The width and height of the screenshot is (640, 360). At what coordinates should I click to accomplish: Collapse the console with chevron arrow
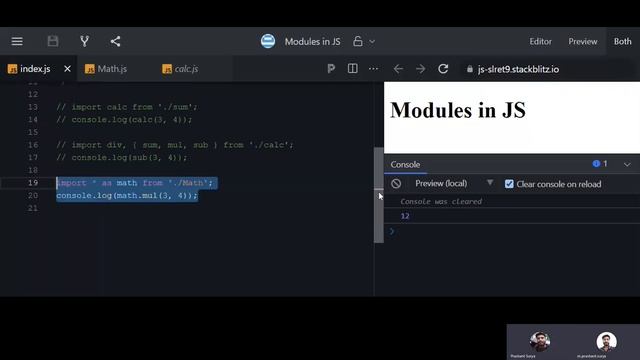[x=627, y=164]
